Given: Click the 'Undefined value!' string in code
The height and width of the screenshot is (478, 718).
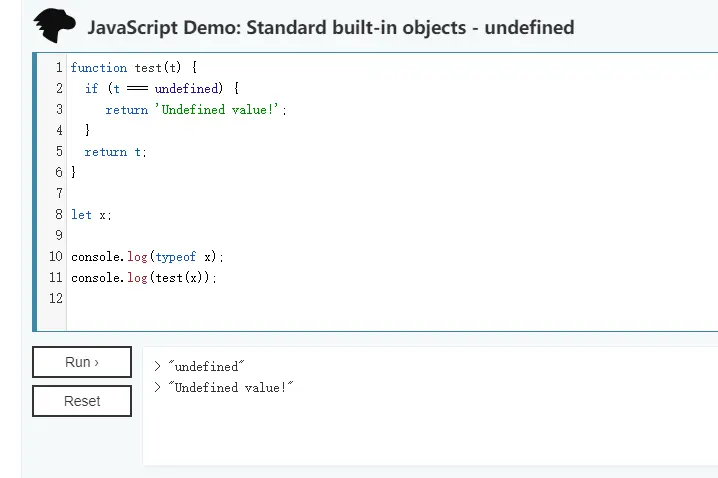Looking at the screenshot, I should (217, 110).
